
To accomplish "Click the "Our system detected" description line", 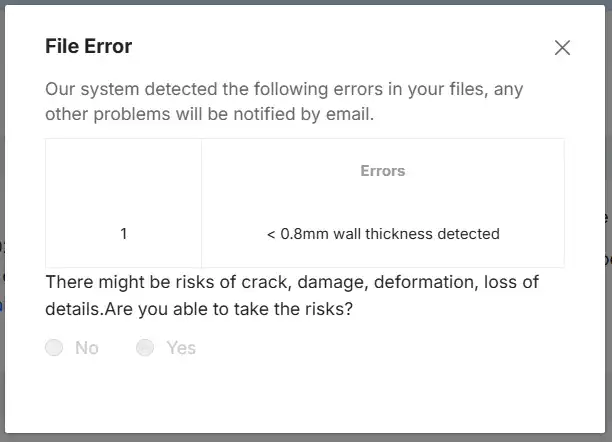I will click(x=284, y=89).
